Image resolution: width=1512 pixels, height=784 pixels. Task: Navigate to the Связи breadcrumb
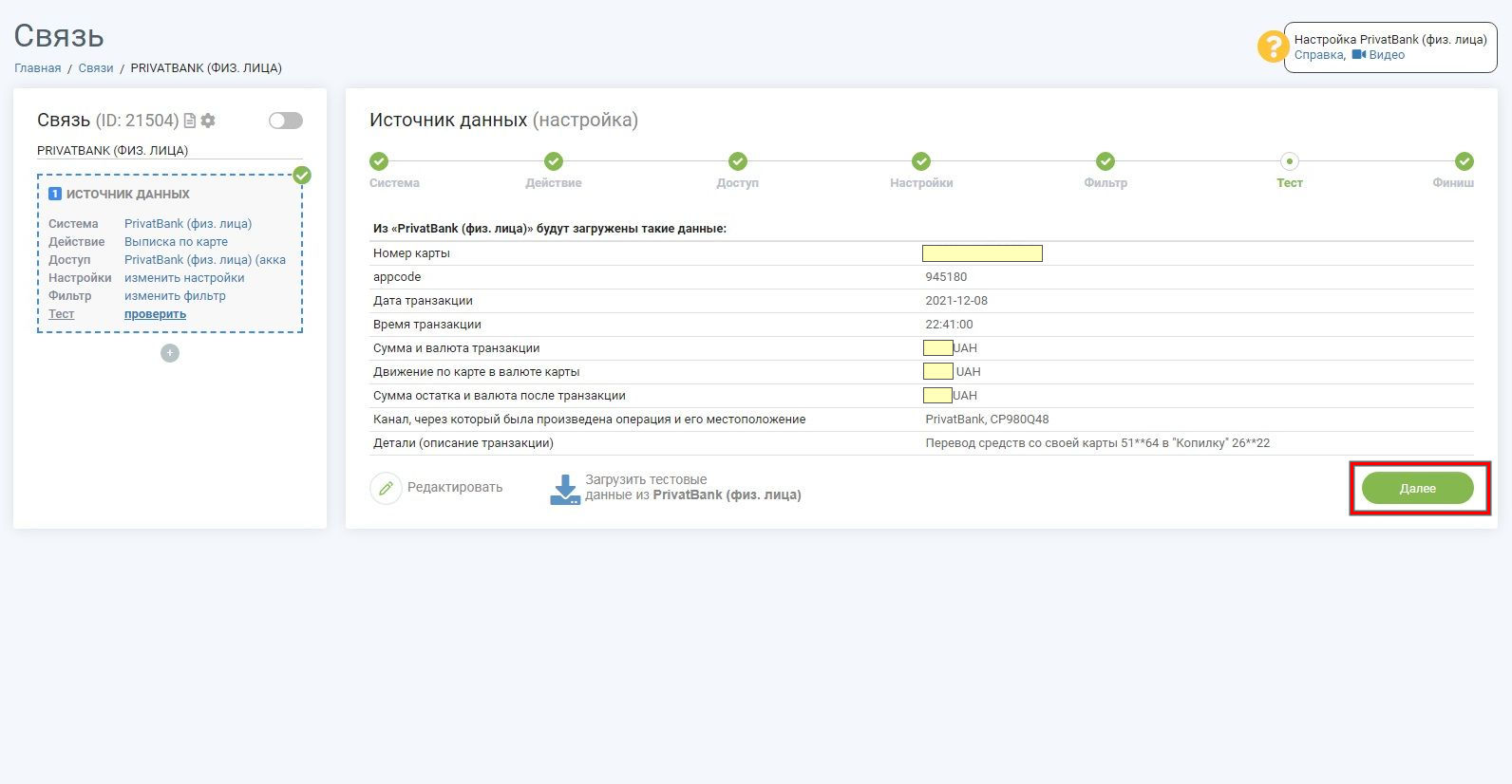[x=96, y=68]
